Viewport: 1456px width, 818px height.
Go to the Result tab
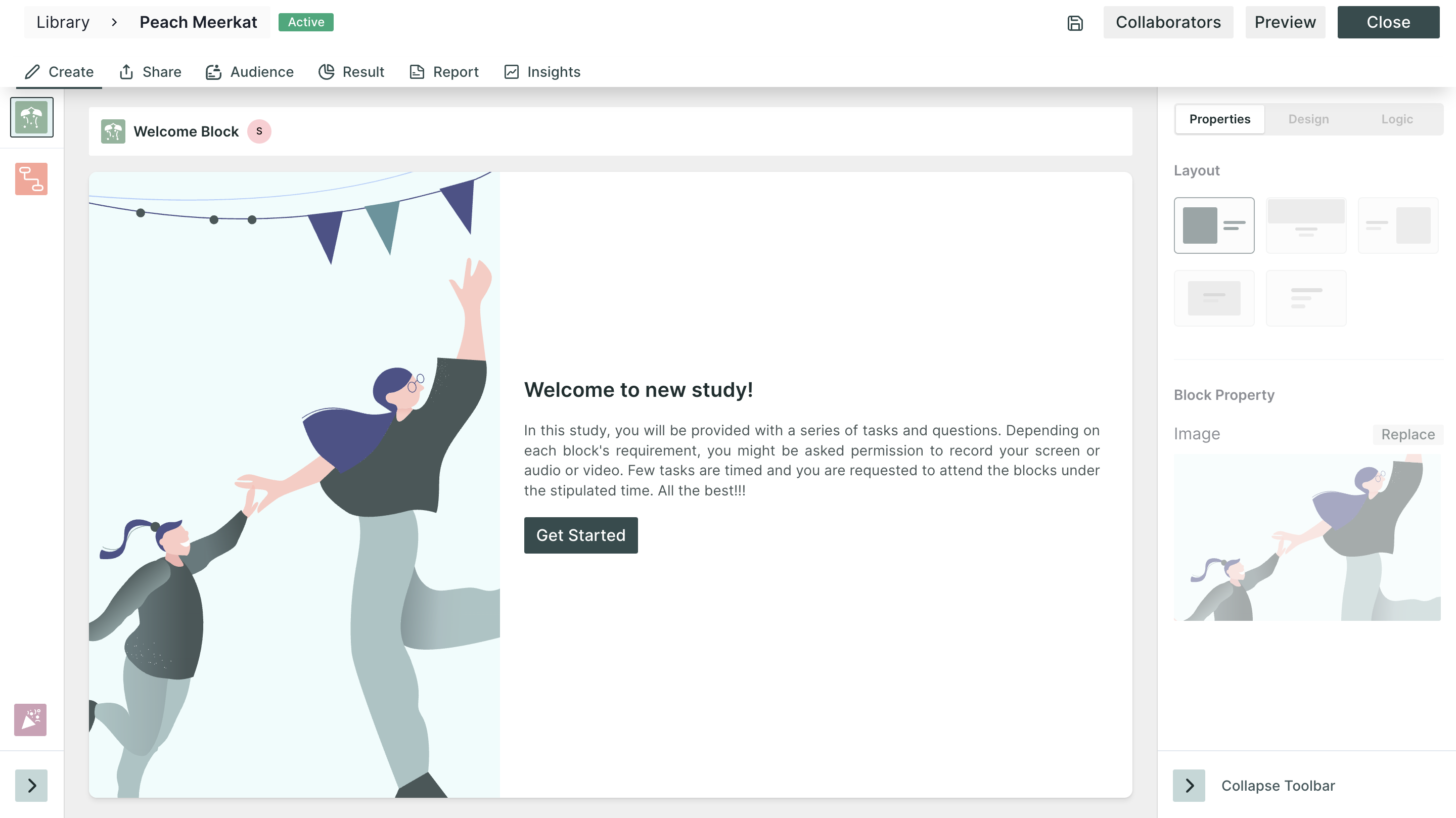pyautogui.click(x=351, y=72)
